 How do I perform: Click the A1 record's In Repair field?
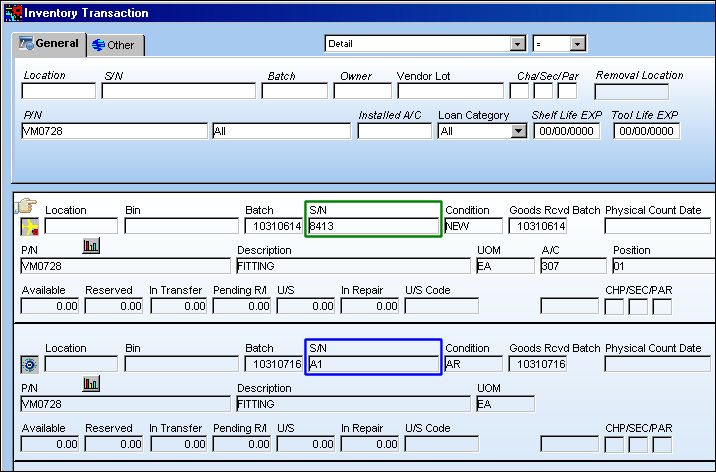click(369, 444)
